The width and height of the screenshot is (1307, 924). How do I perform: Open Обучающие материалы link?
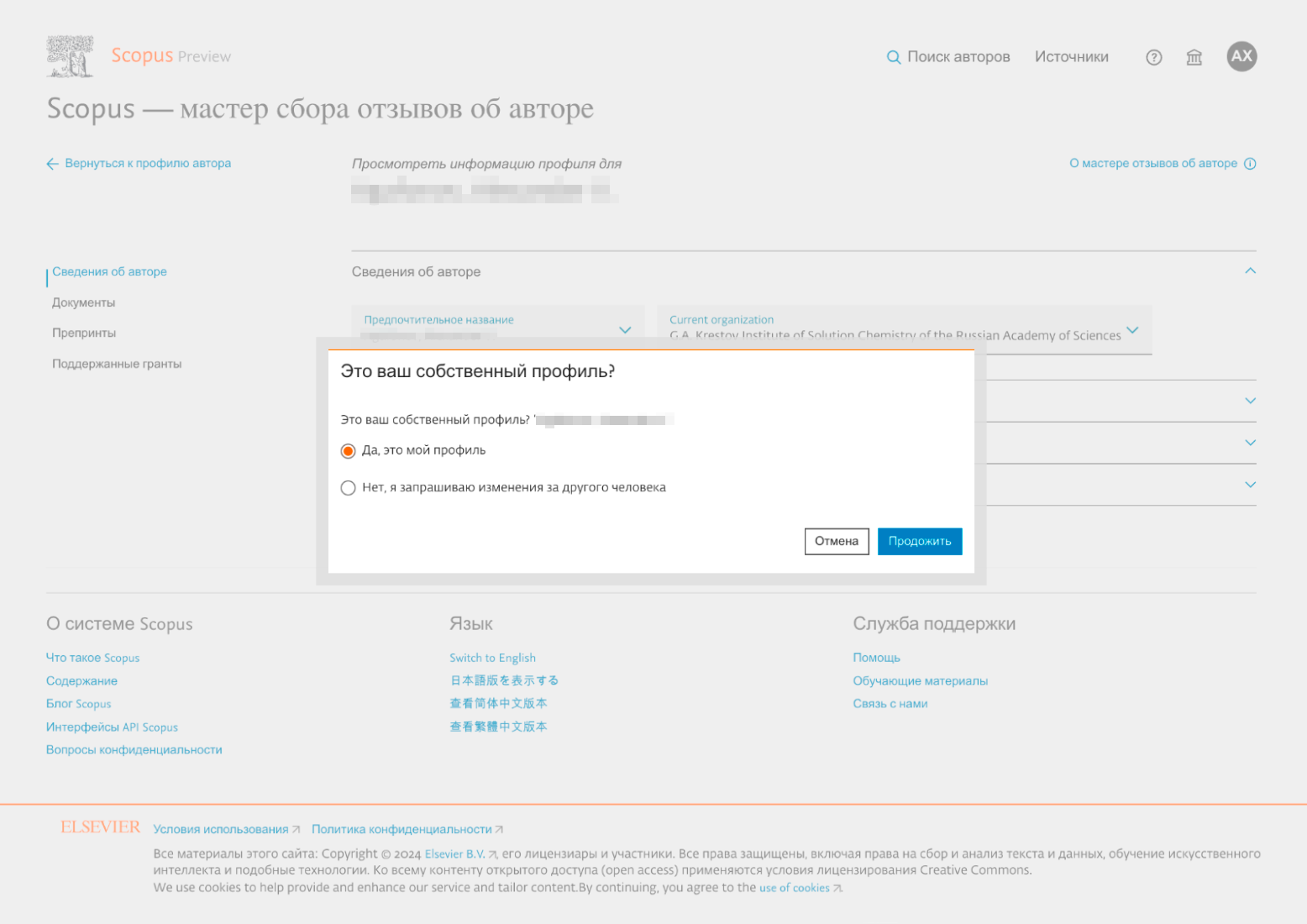[x=921, y=680]
